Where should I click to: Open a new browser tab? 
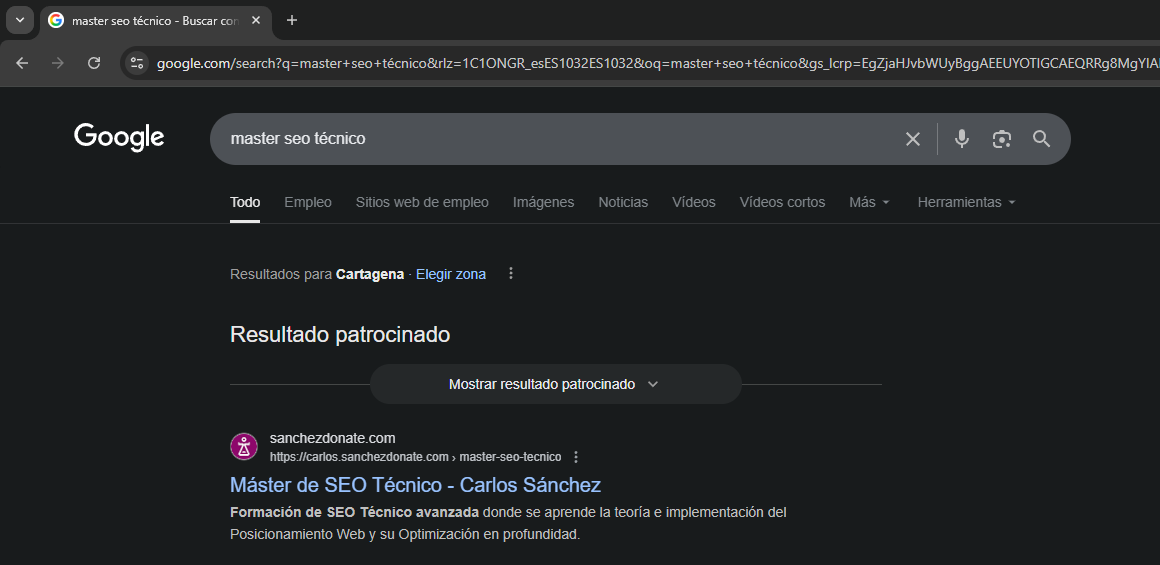click(292, 20)
